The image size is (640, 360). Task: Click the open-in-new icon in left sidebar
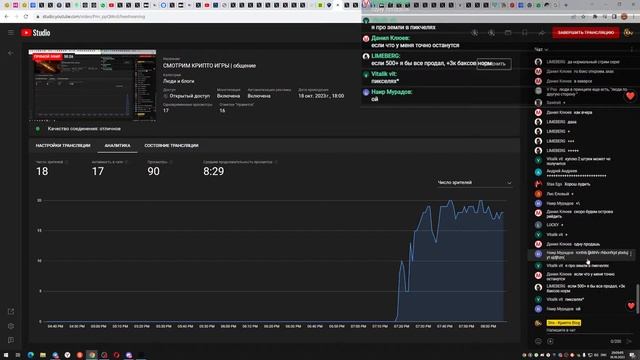[x=11, y=311]
